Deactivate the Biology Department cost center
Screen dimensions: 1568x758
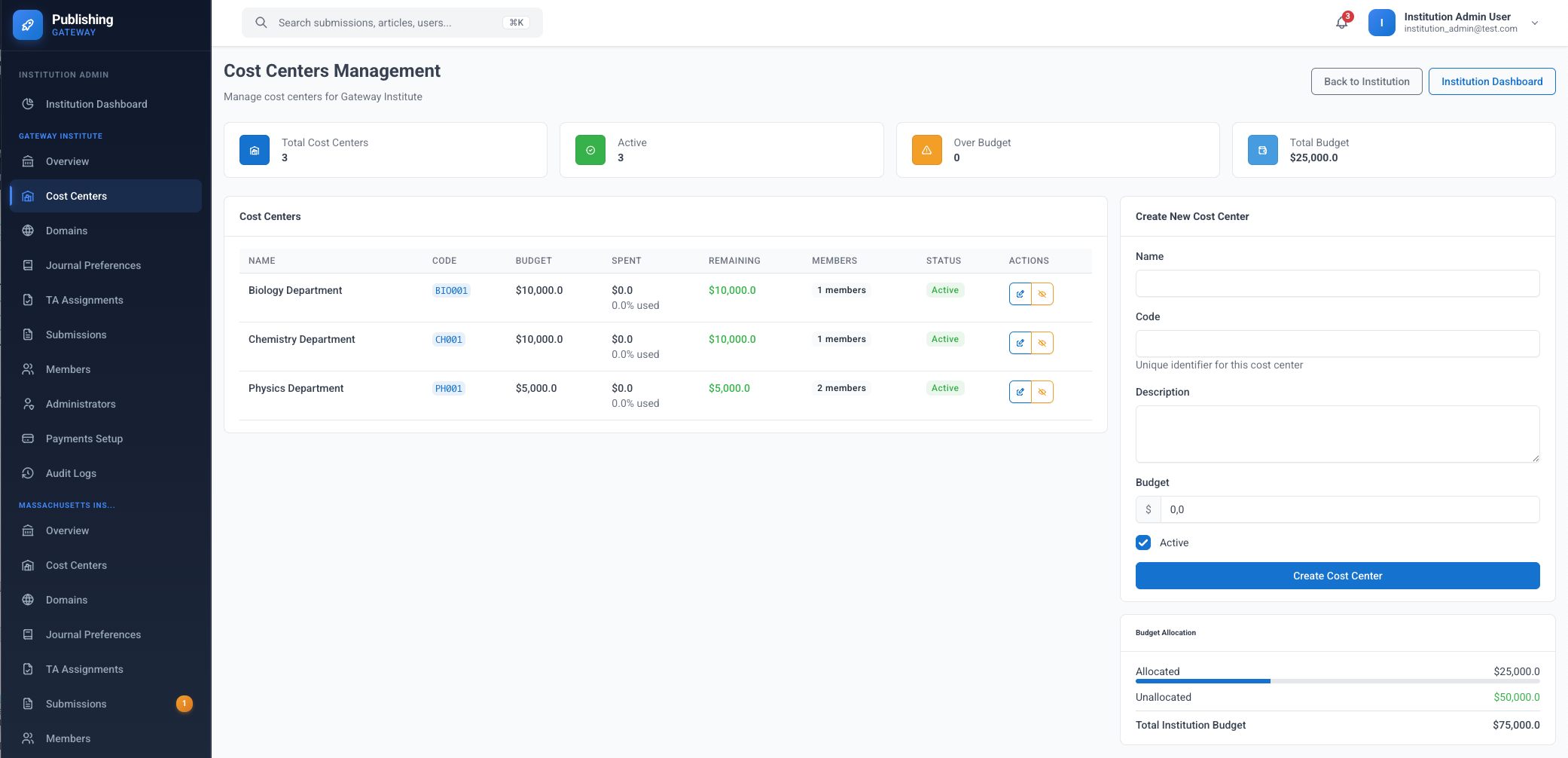pos(1042,294)
